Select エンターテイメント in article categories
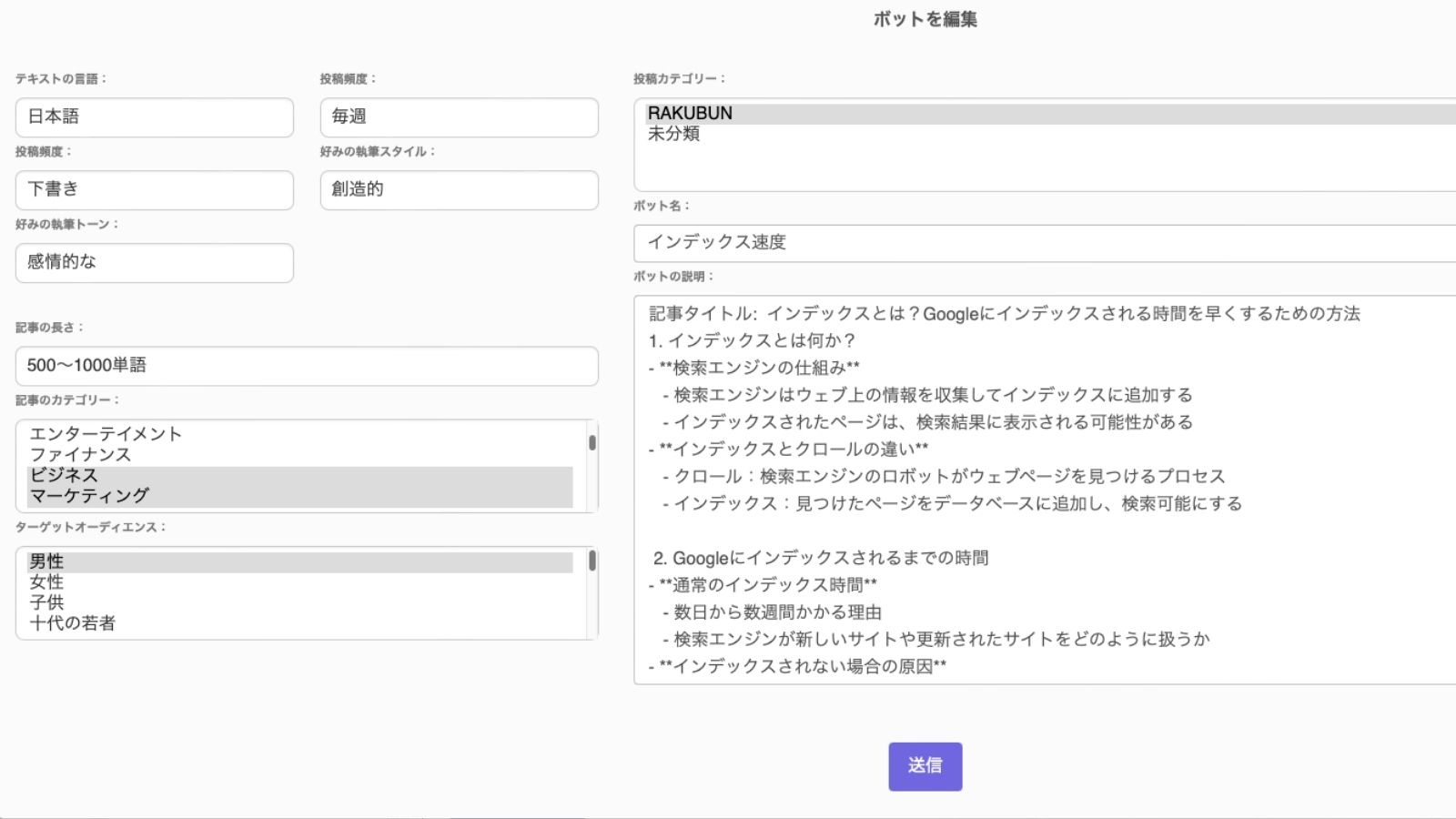1456x819 pixels. [106, 434]
